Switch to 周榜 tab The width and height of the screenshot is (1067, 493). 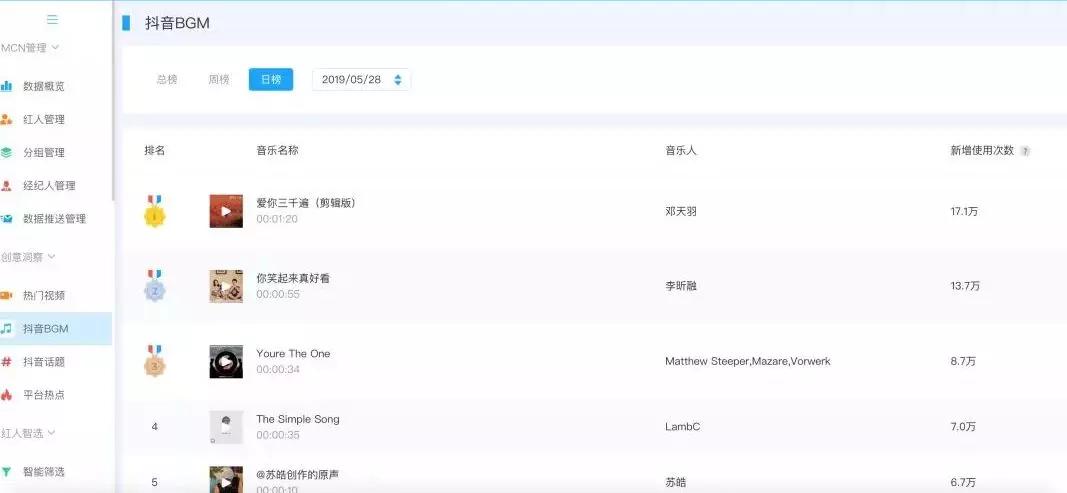point(218,80)
